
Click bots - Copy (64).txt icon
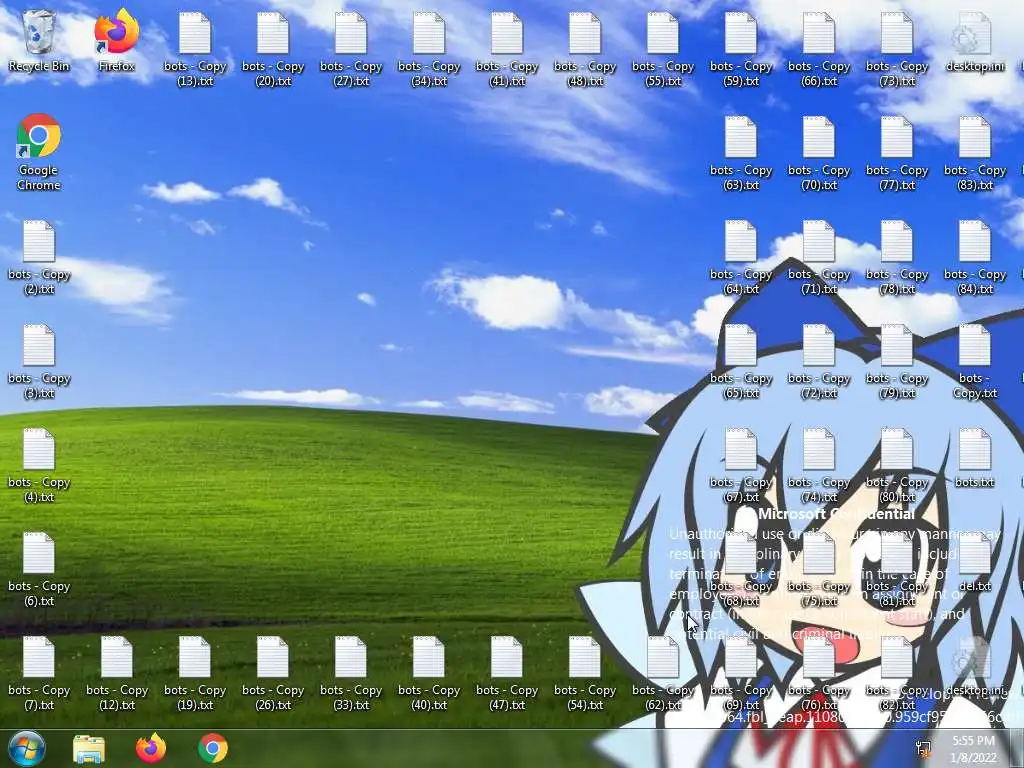point(741,257)
